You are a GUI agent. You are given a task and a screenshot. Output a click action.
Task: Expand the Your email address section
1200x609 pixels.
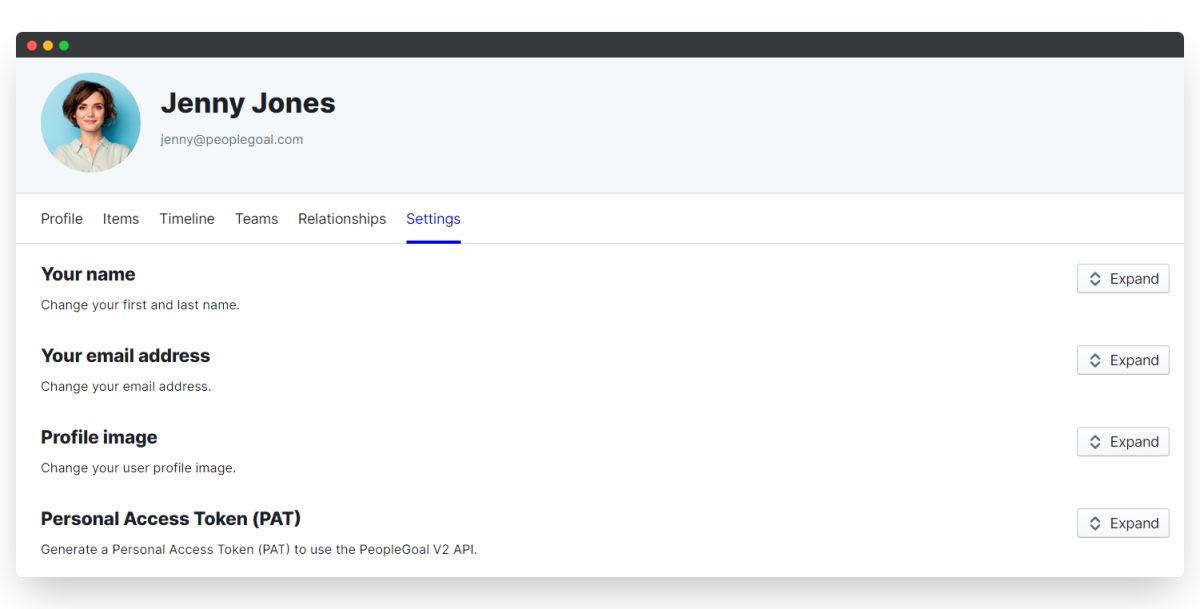pos(1123,360)
